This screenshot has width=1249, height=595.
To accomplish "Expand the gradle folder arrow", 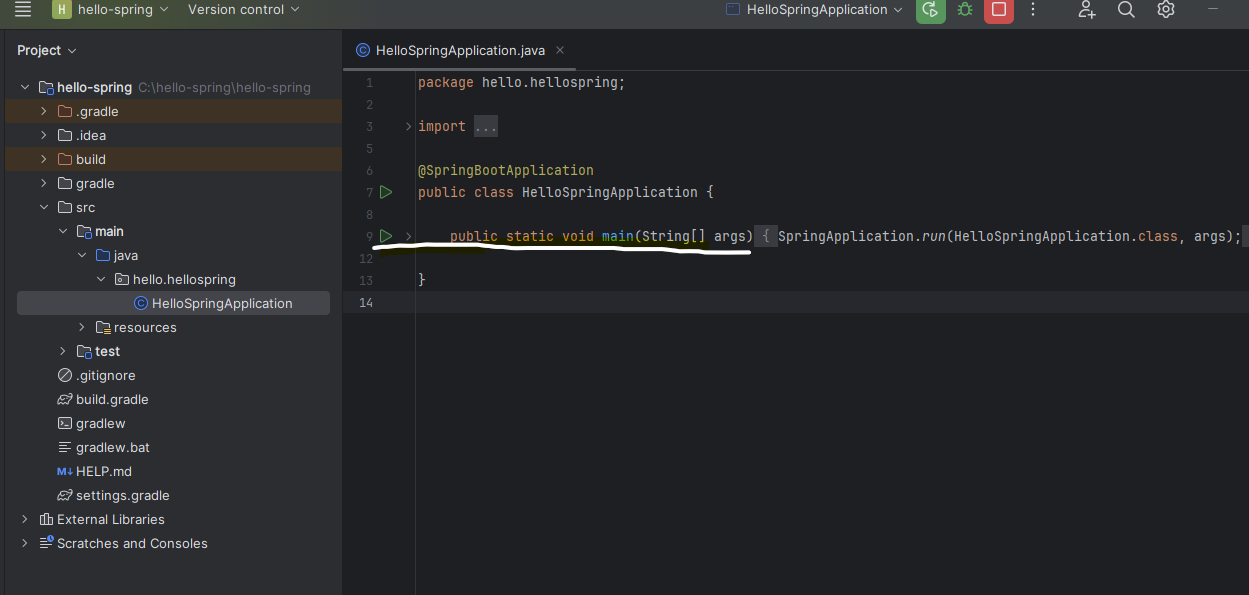I will (43, 183).
